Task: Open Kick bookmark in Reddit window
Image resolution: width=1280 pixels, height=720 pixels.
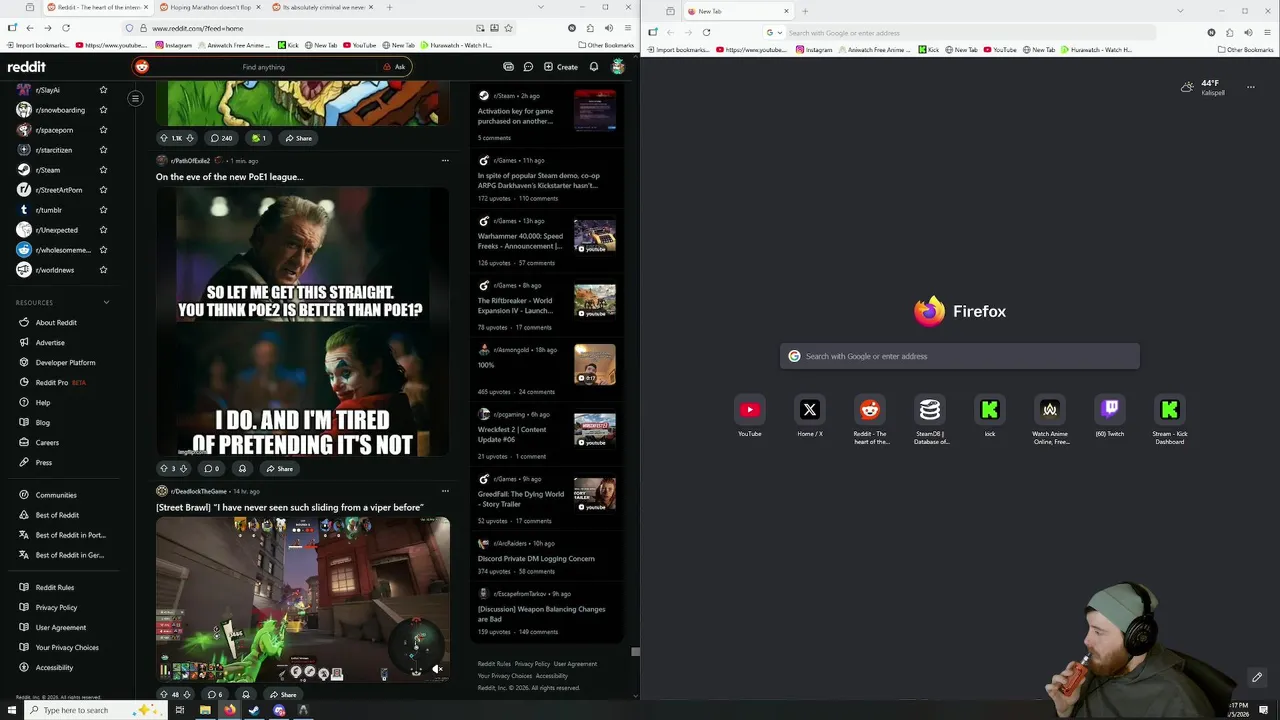Action: click(x=288, y=45)
